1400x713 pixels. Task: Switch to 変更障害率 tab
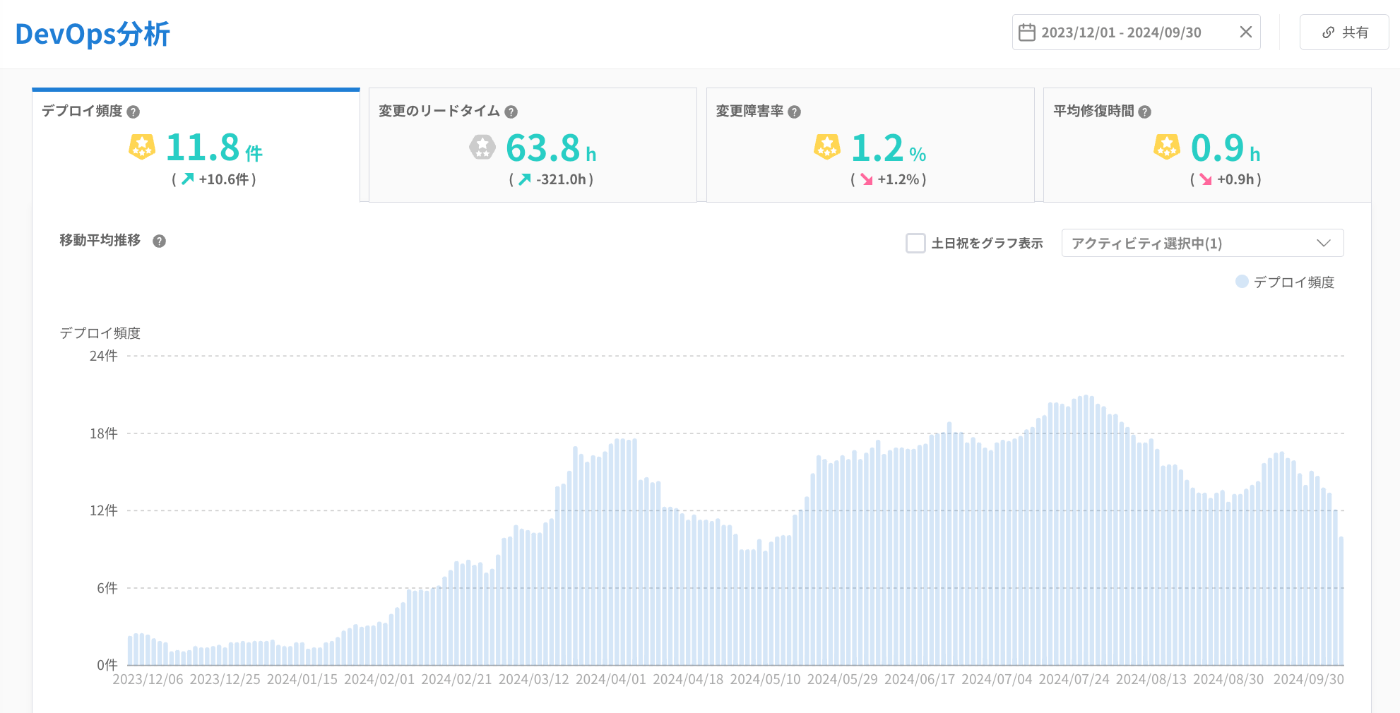point(870,145)
